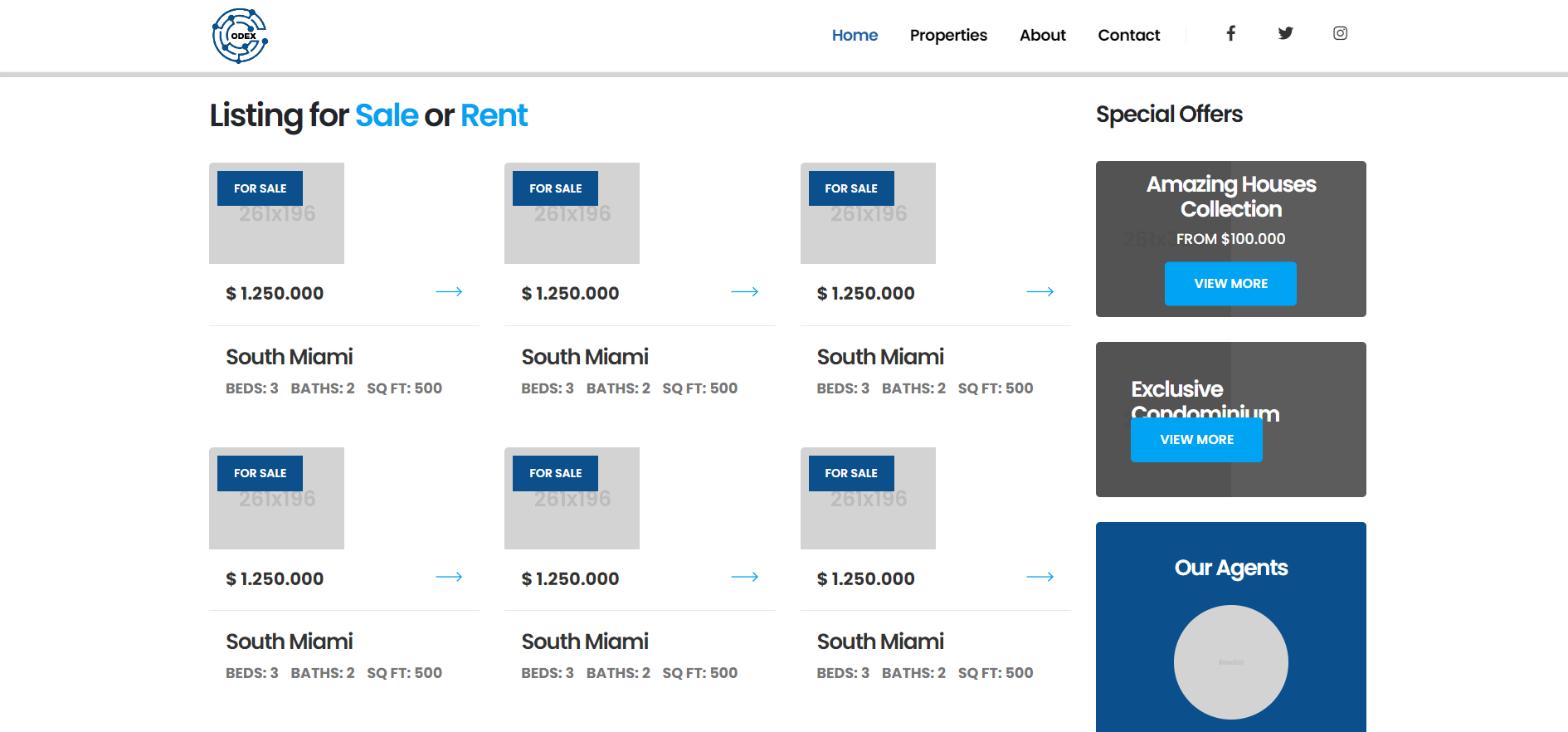Open the Twitter social icon
Image resolution: width=1568 pixels, height=732 pixels.
click(1285, 33)
